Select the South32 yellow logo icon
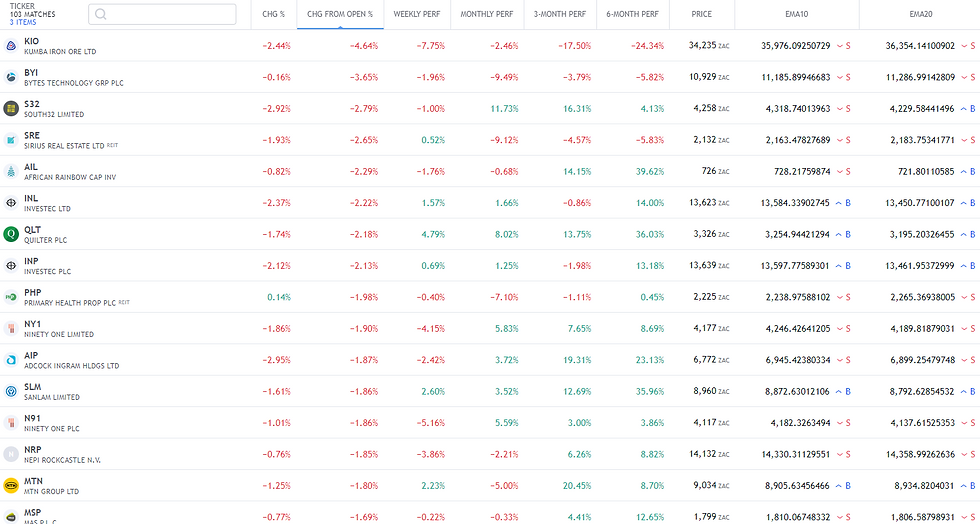Viewport: 980px width, 524px height. [x=11, y=108]
